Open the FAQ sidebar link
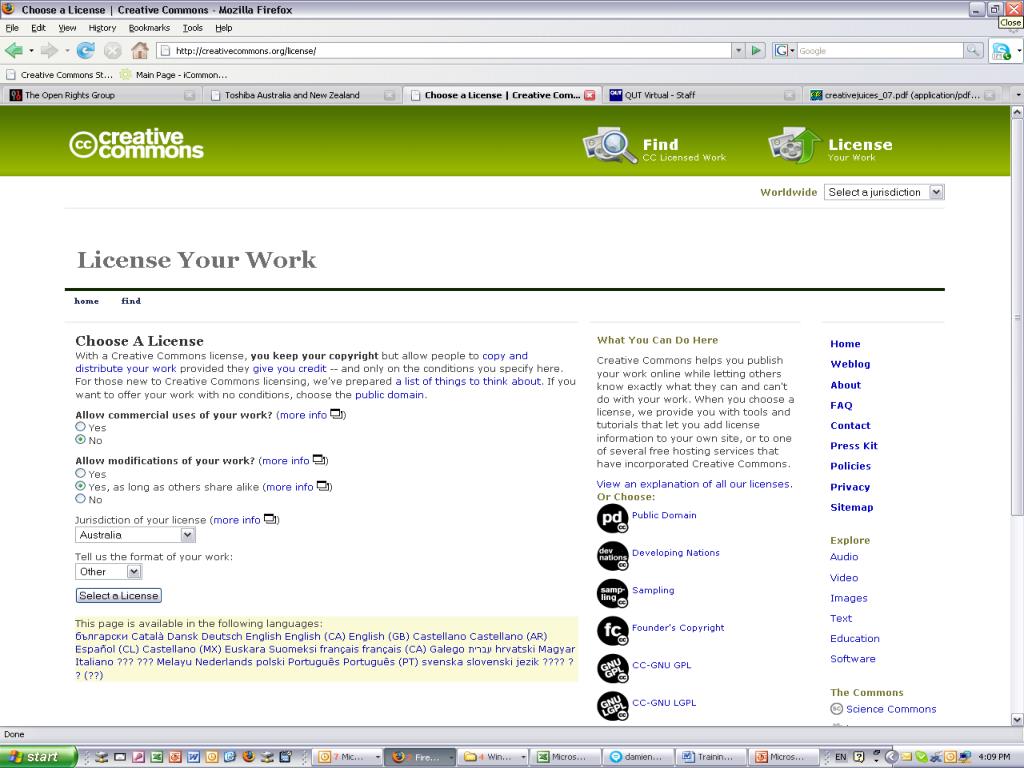The image size is (1024, 768). [x=841, y=405]
